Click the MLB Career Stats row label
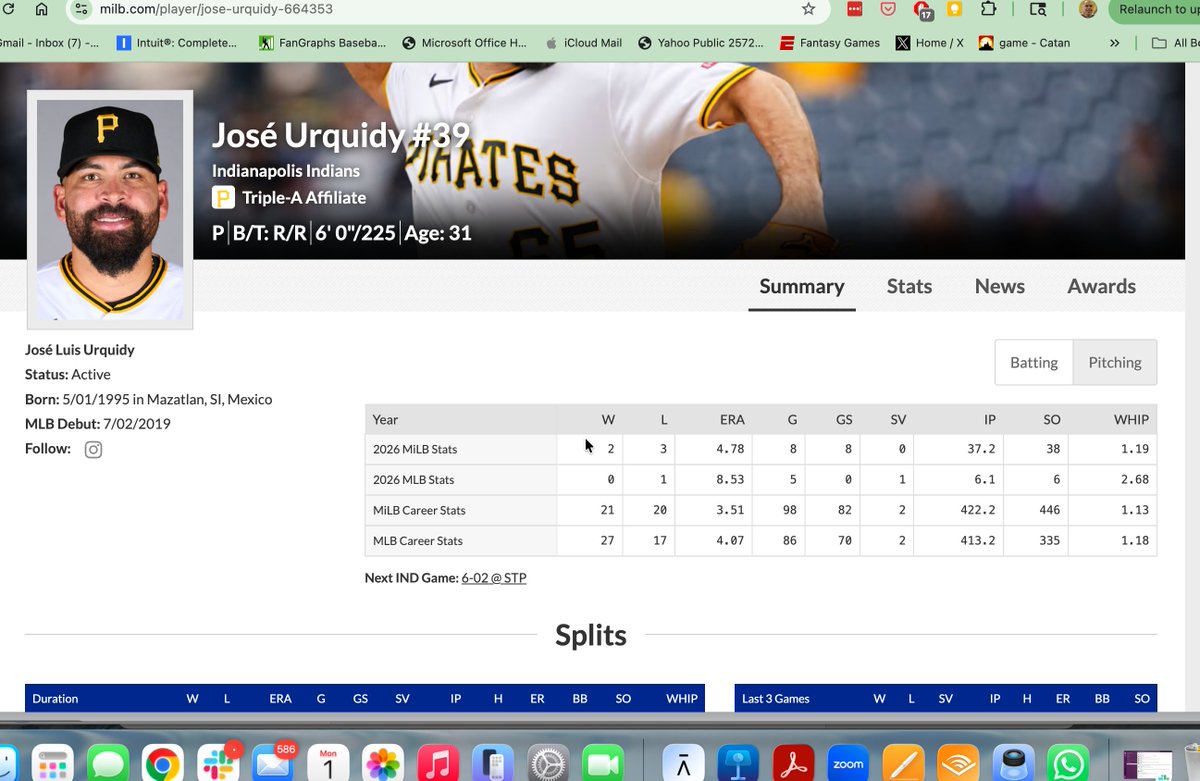 click(x=417, y=541)
